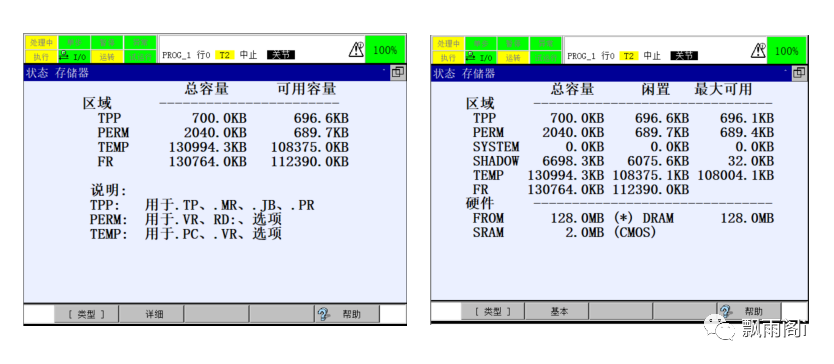Click PROC_1 program name in right screen
The image size is (834, 364).
[581, 56]
